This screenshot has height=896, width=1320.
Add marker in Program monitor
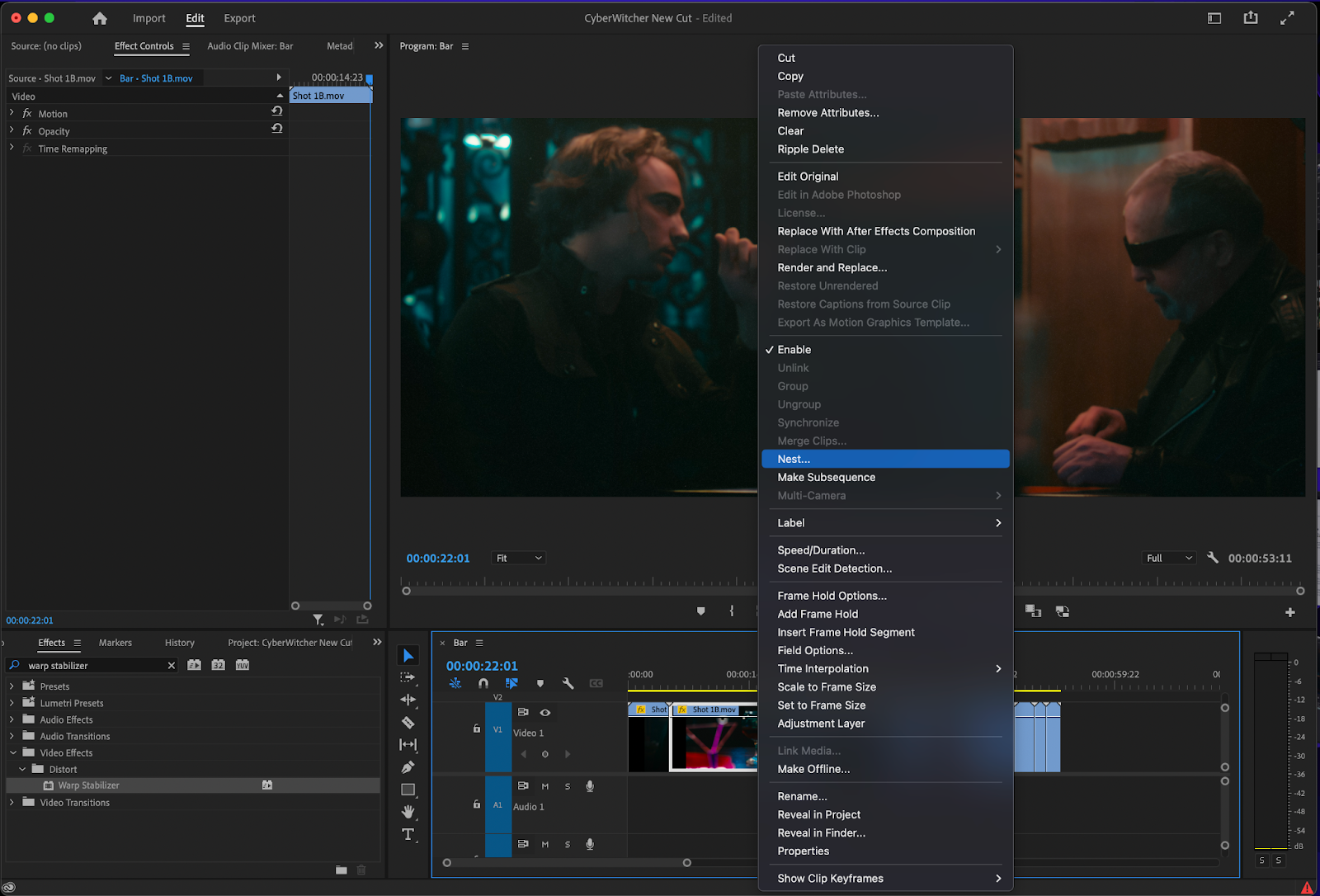(701, 611)
